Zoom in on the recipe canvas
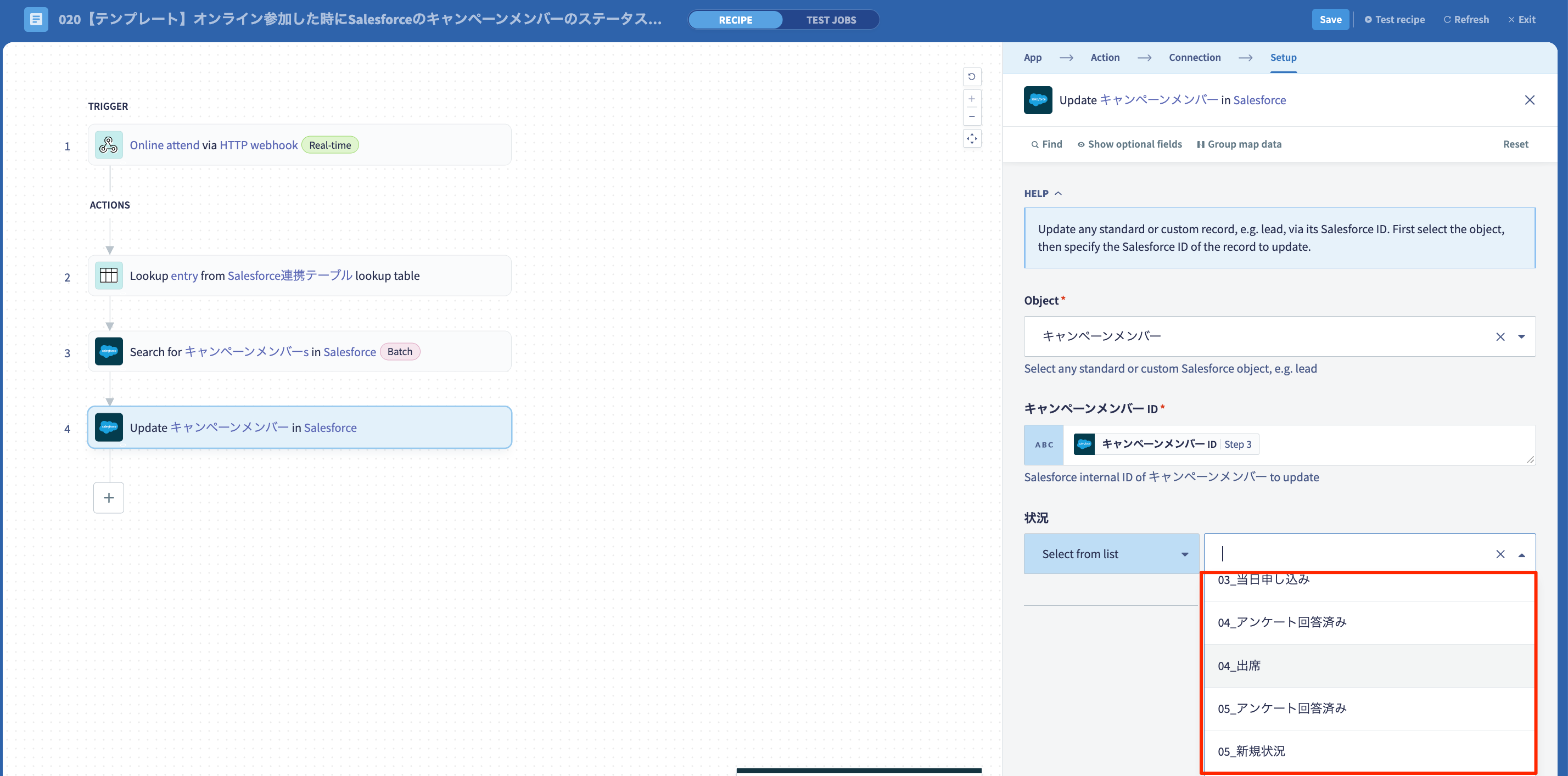 point(971,99)
